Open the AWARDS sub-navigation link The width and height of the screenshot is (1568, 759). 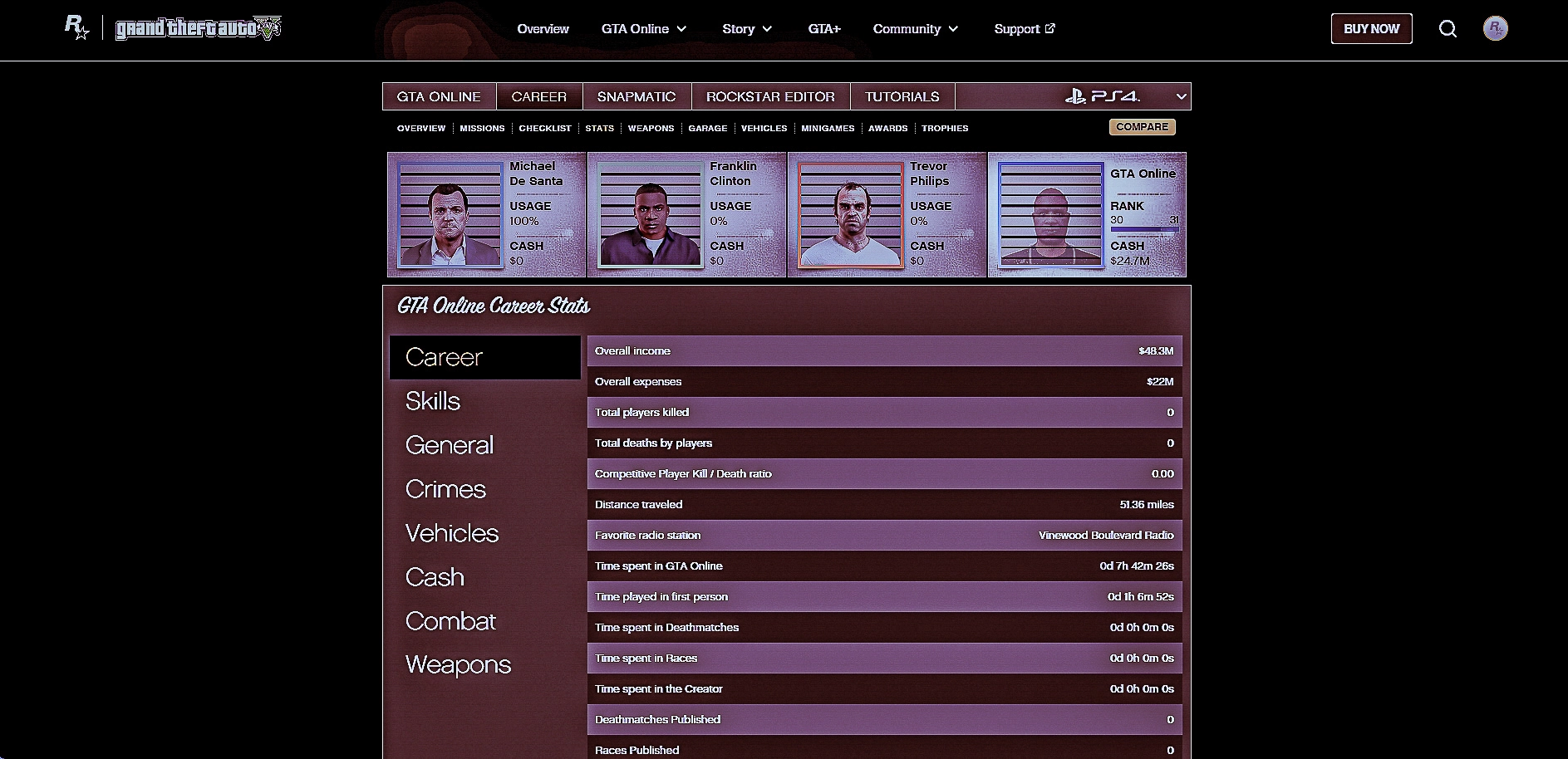(887, 129)
